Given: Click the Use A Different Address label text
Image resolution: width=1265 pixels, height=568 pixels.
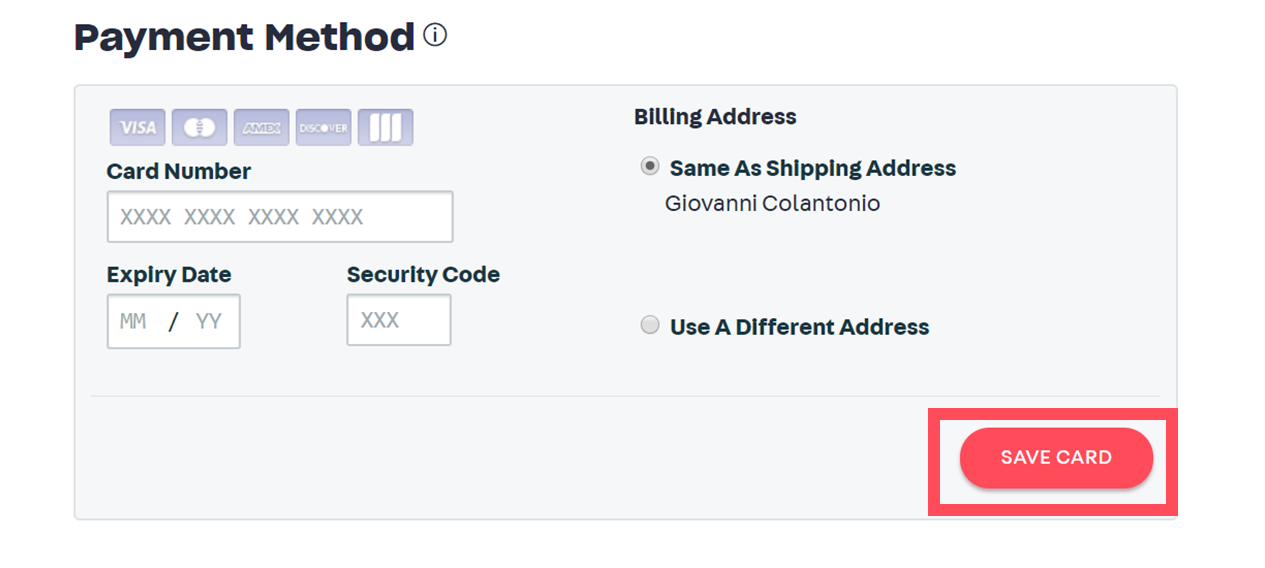Looking at the screenshot, I should [x=799, y=327].
